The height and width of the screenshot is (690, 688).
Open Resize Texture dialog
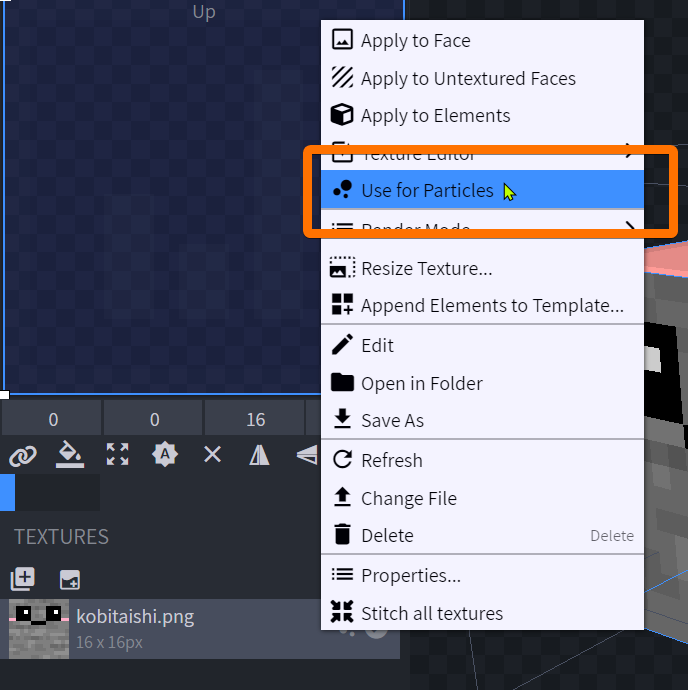pyautogui.click(x=426, y=269)
